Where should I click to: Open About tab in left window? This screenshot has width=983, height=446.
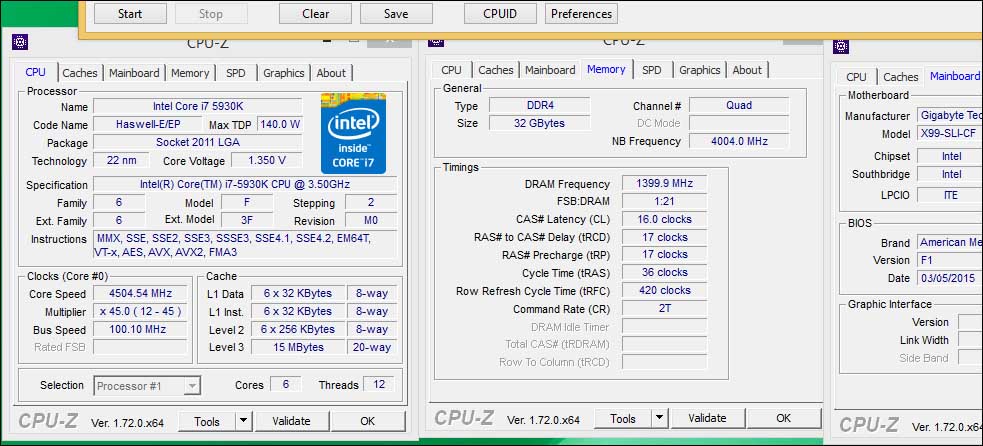pyautogui.click(x=331, y=73)
